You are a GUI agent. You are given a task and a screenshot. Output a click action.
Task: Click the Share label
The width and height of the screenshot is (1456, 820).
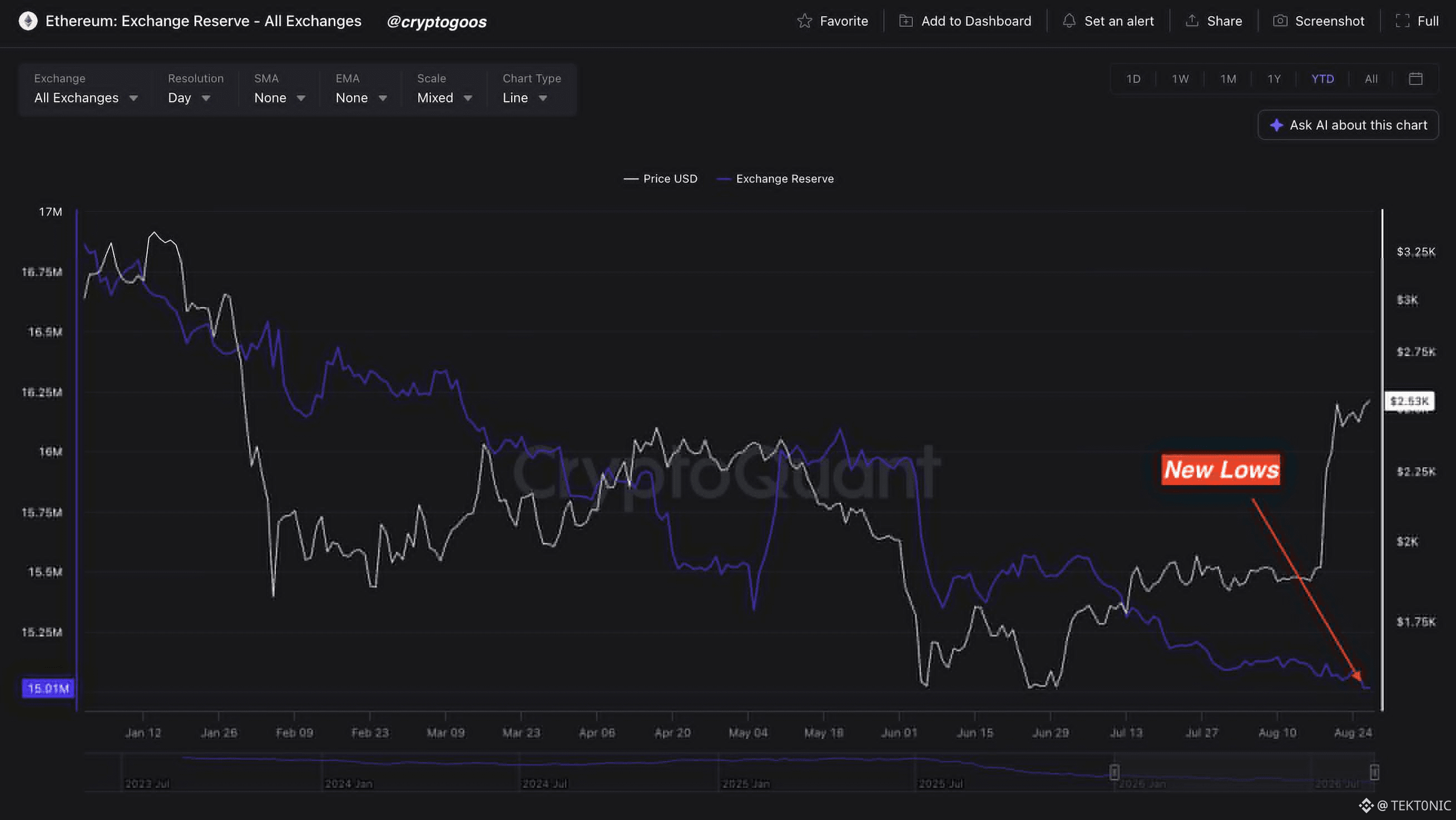pyautogui.click(x=1225, y=21)
